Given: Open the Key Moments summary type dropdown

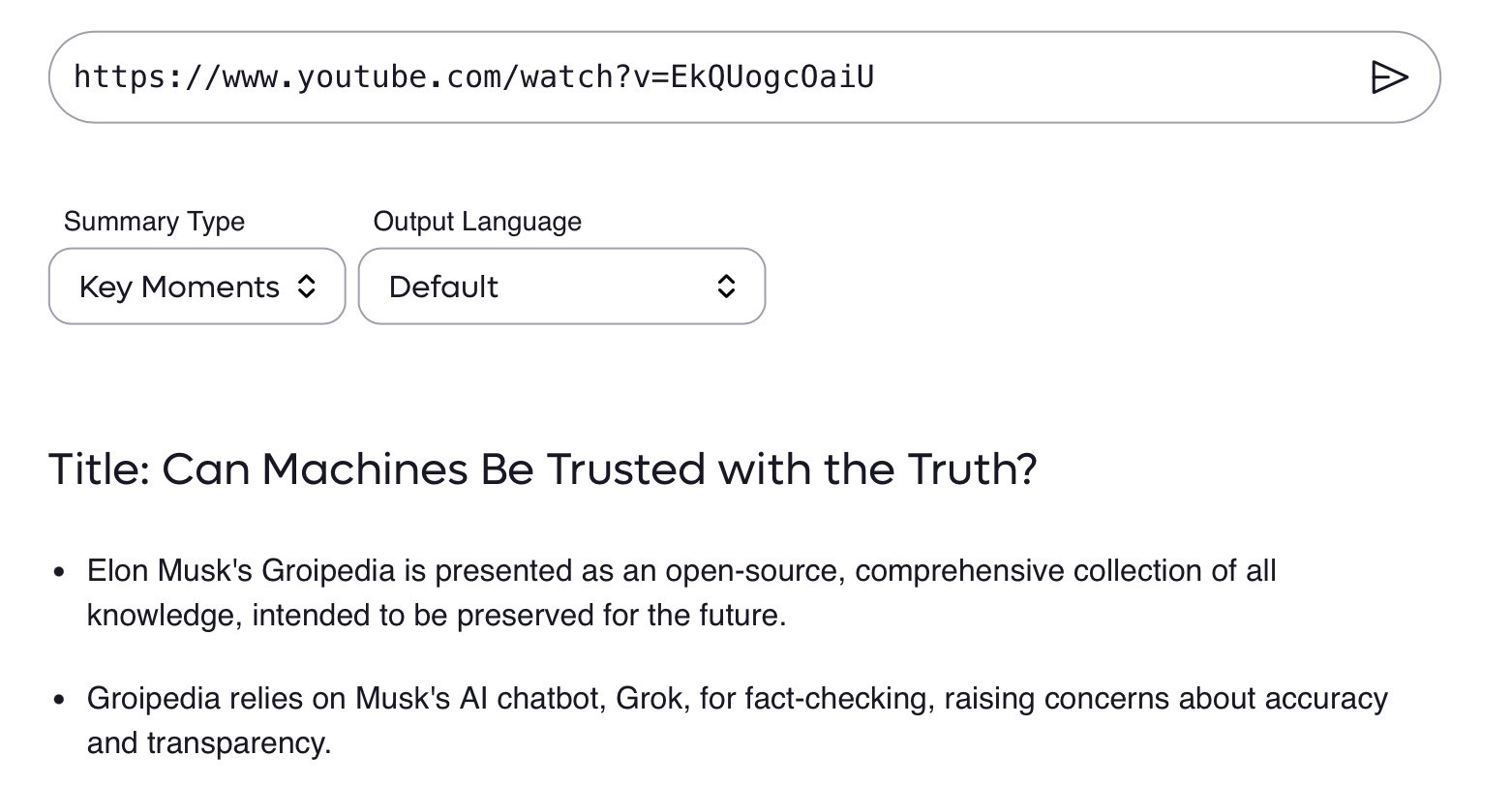Looking at the screenshot, I should click(x=197, y=287).
